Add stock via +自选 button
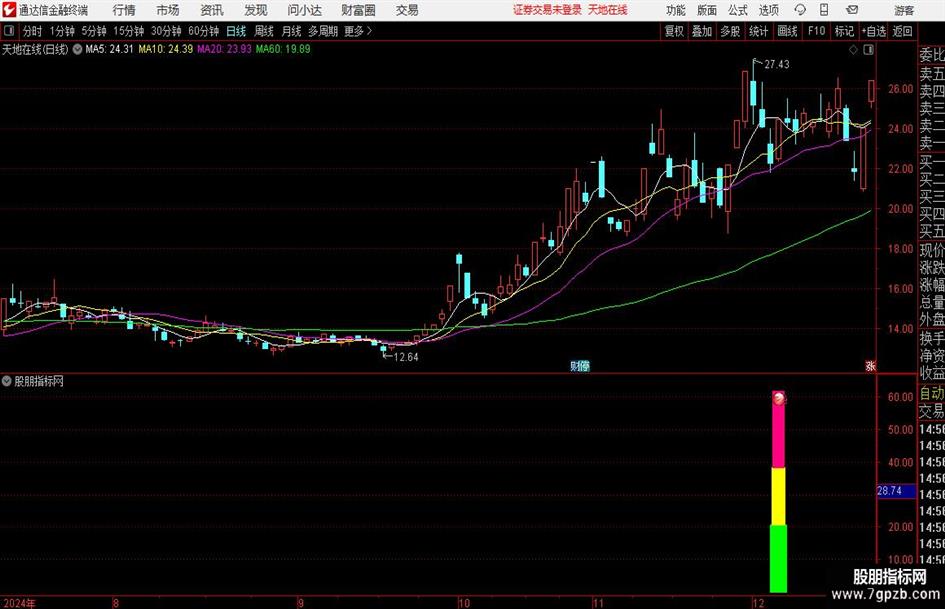Viewport: 945px width, 609px height. point(874,31)
